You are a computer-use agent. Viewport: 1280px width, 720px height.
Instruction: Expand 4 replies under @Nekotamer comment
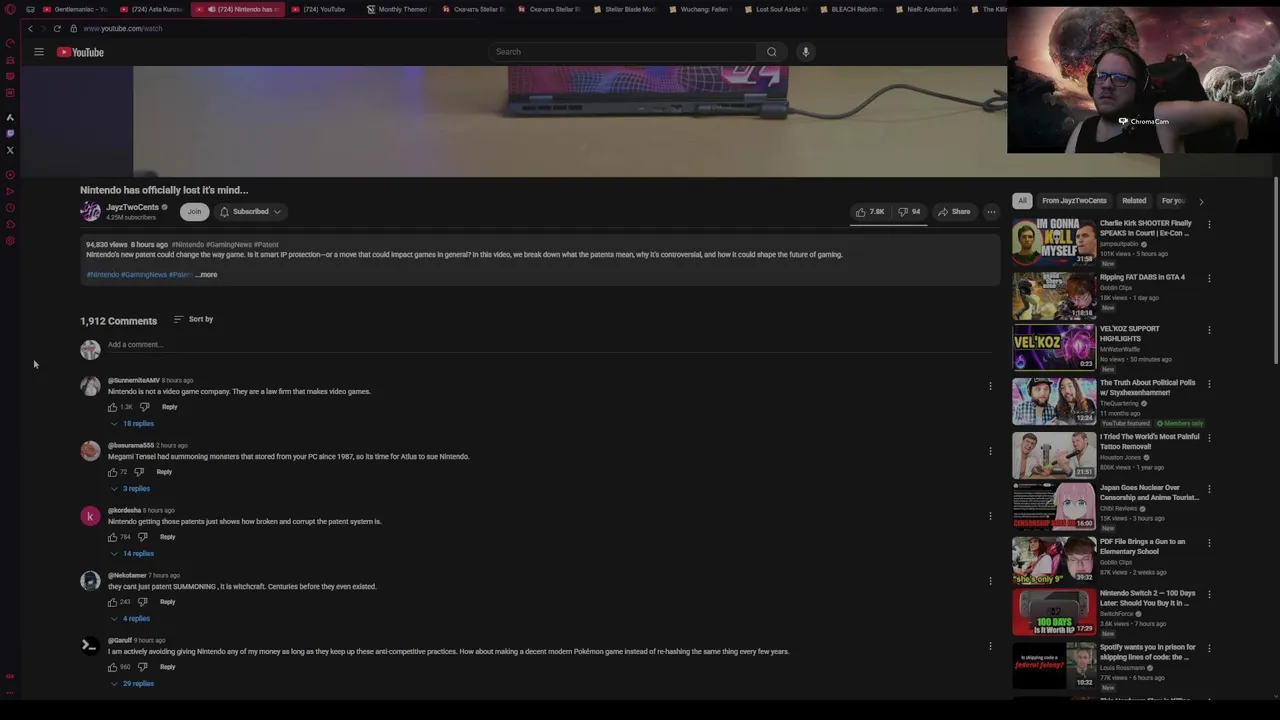click(x=130, y=619)
